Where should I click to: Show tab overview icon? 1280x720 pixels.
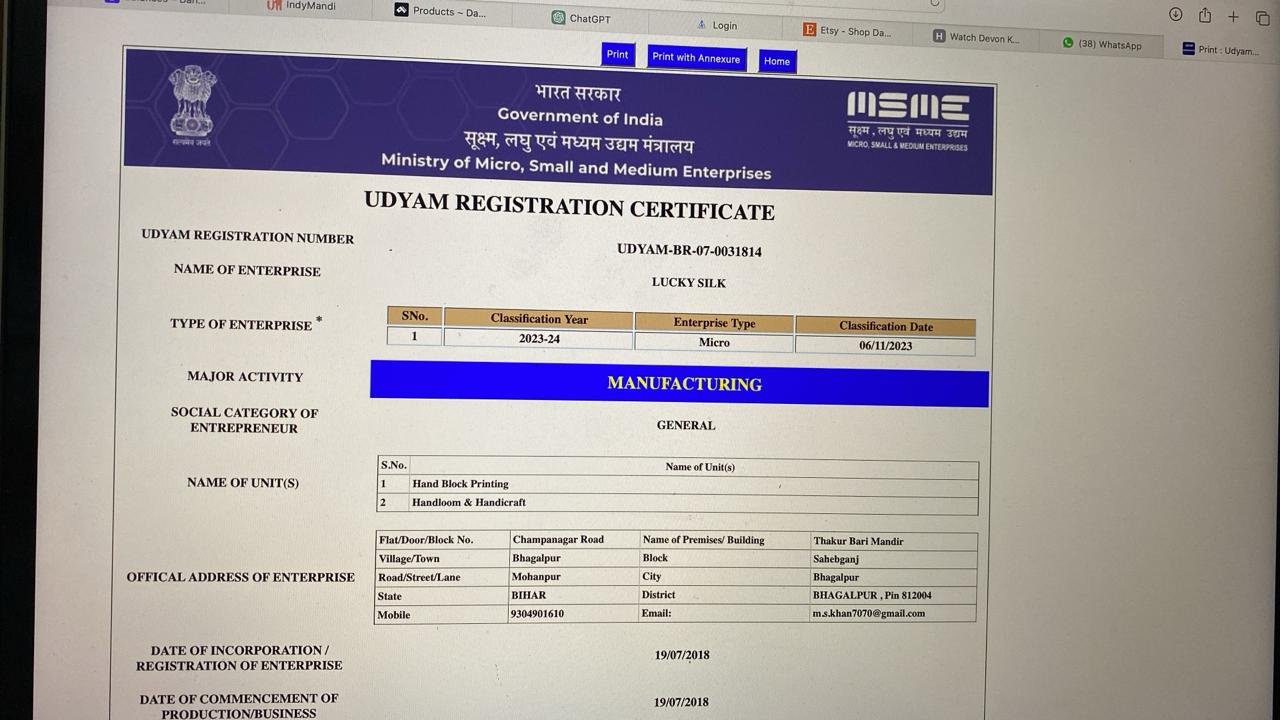[1261, 18]
